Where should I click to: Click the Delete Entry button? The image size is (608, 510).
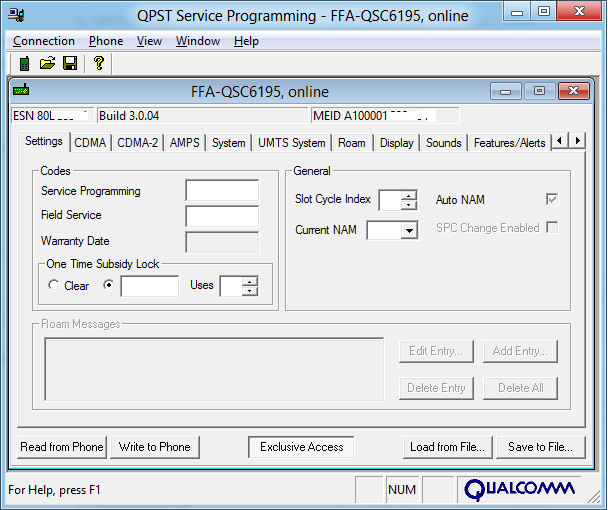[x=436, y=388]
